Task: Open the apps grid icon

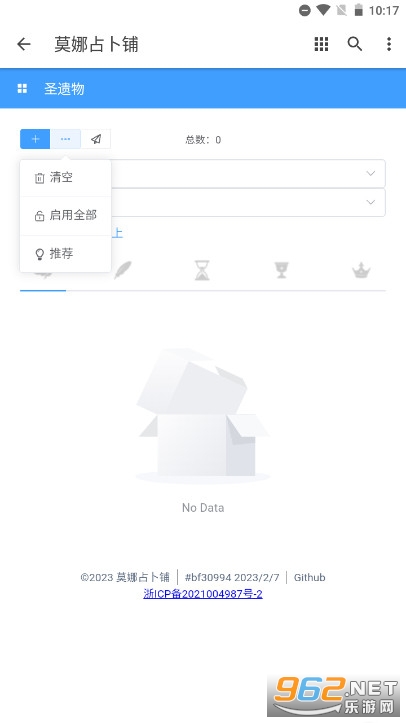Action: coord(321,44)
